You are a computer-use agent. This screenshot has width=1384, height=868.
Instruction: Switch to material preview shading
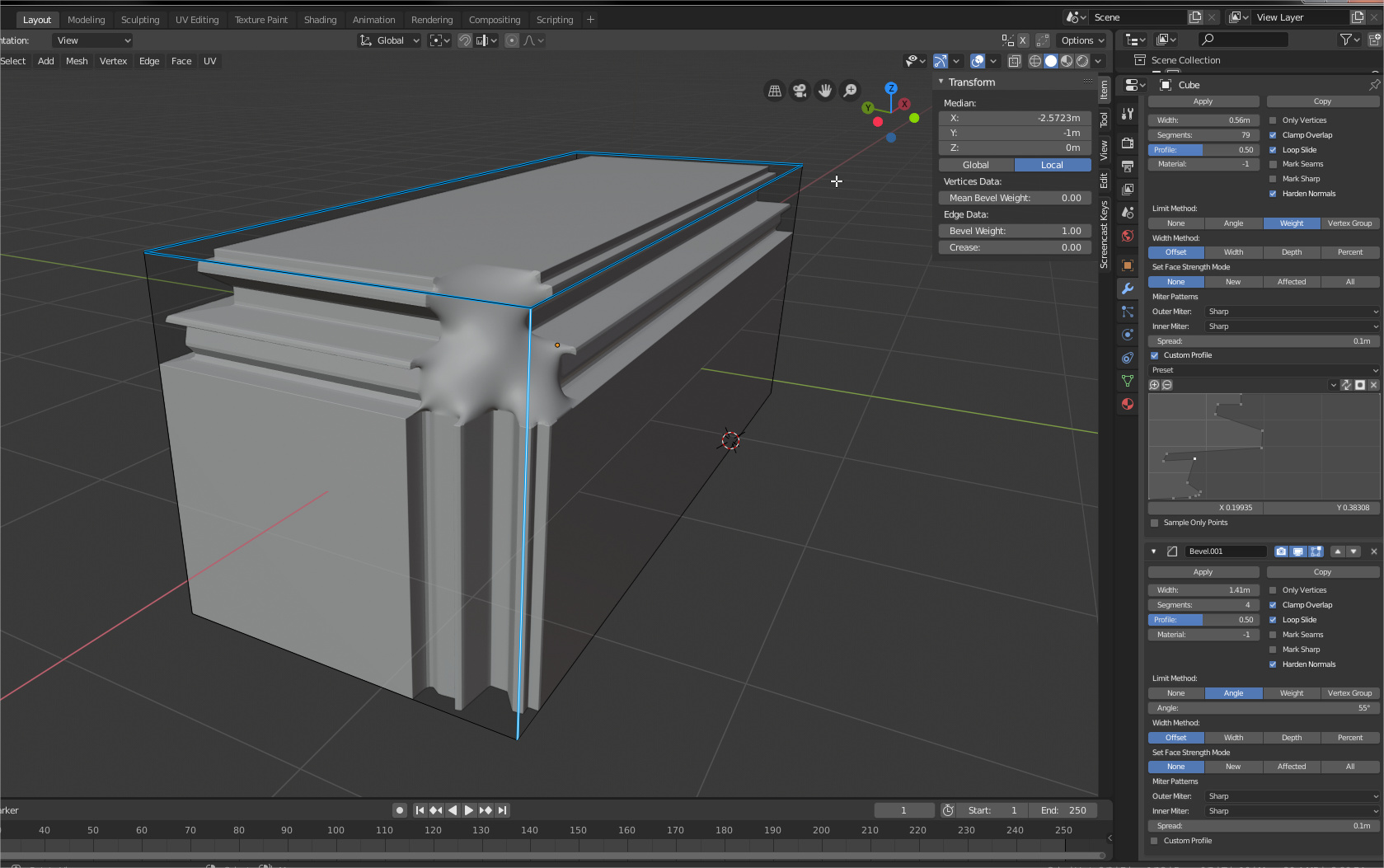click(1067, 61)
